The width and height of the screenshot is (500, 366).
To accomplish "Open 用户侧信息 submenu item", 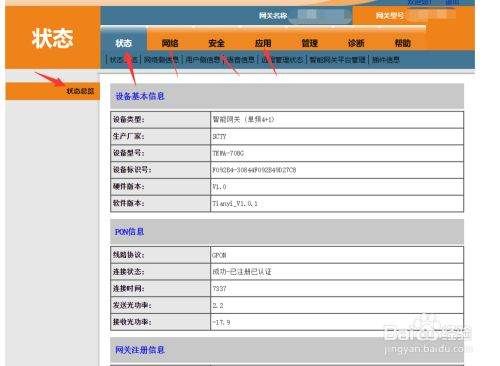I will 203,60.
